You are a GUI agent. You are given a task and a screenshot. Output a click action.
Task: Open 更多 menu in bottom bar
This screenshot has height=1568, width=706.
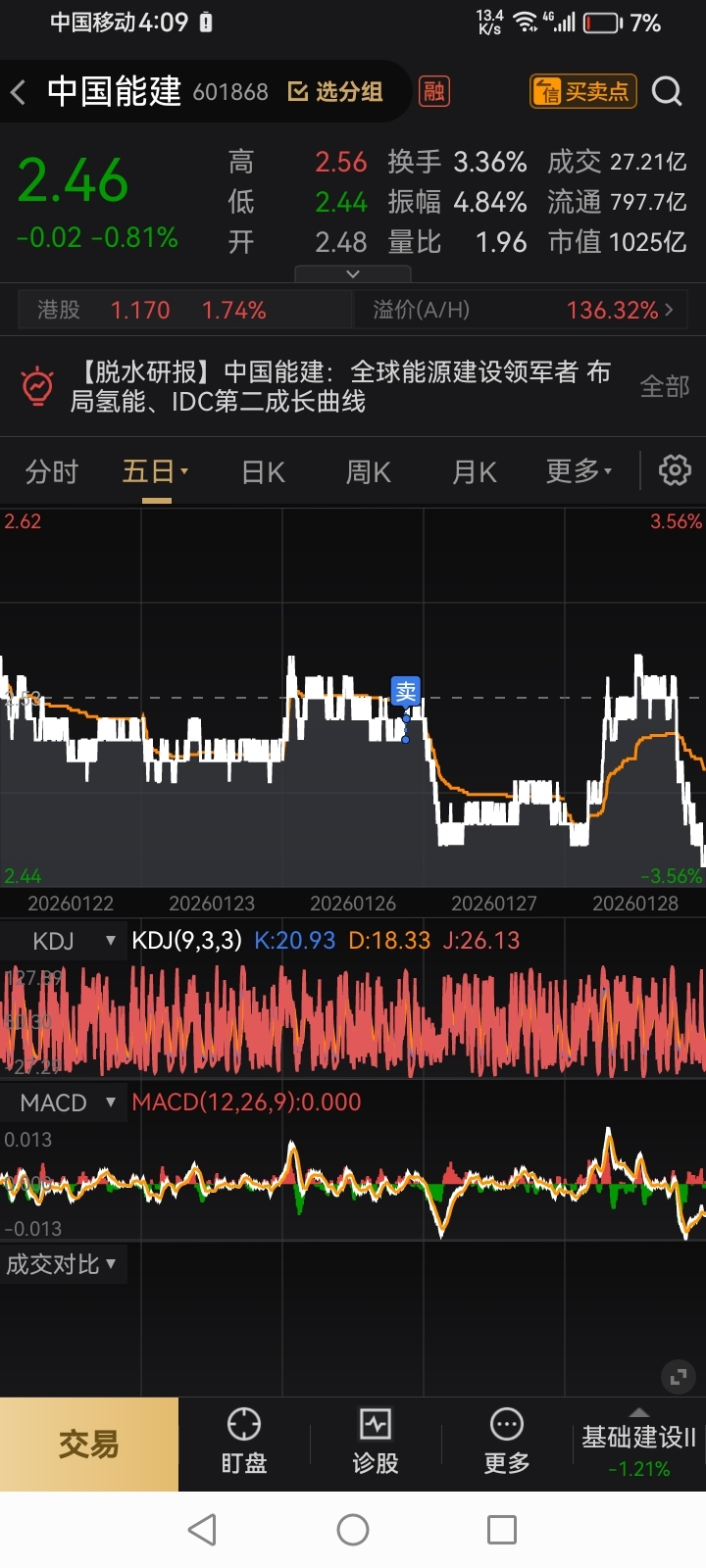pos(507,1443)
